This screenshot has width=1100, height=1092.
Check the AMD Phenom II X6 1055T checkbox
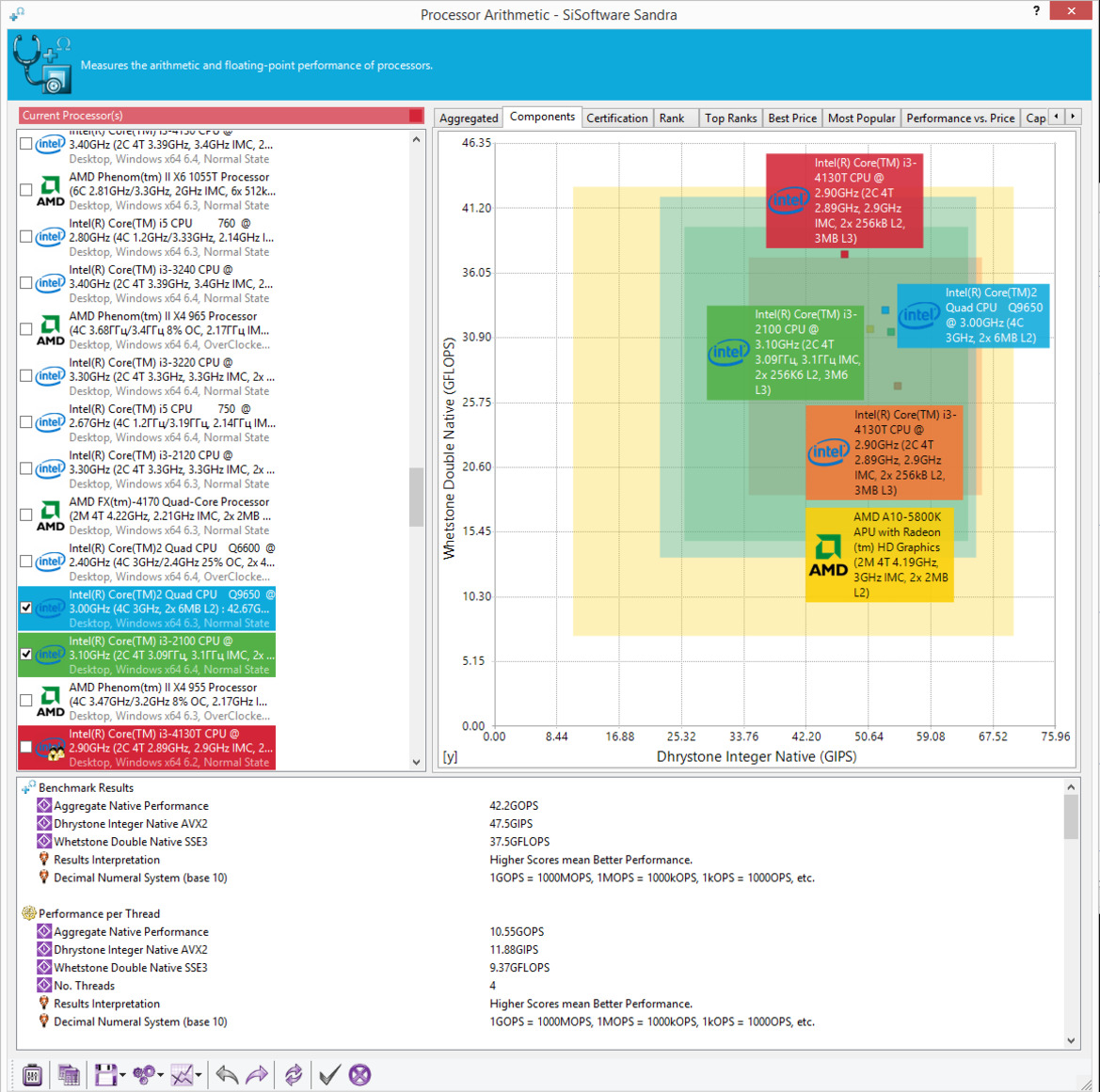pyautogui.click(x=26, y=190)
